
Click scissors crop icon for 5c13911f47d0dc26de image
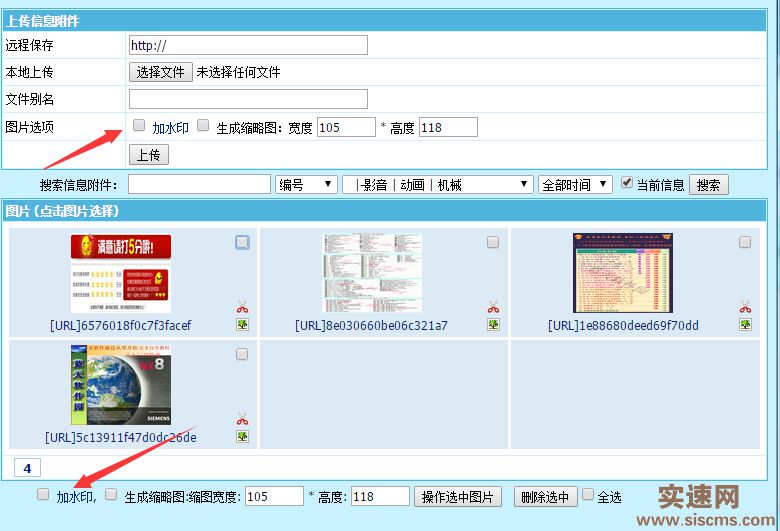click(242, 419)
